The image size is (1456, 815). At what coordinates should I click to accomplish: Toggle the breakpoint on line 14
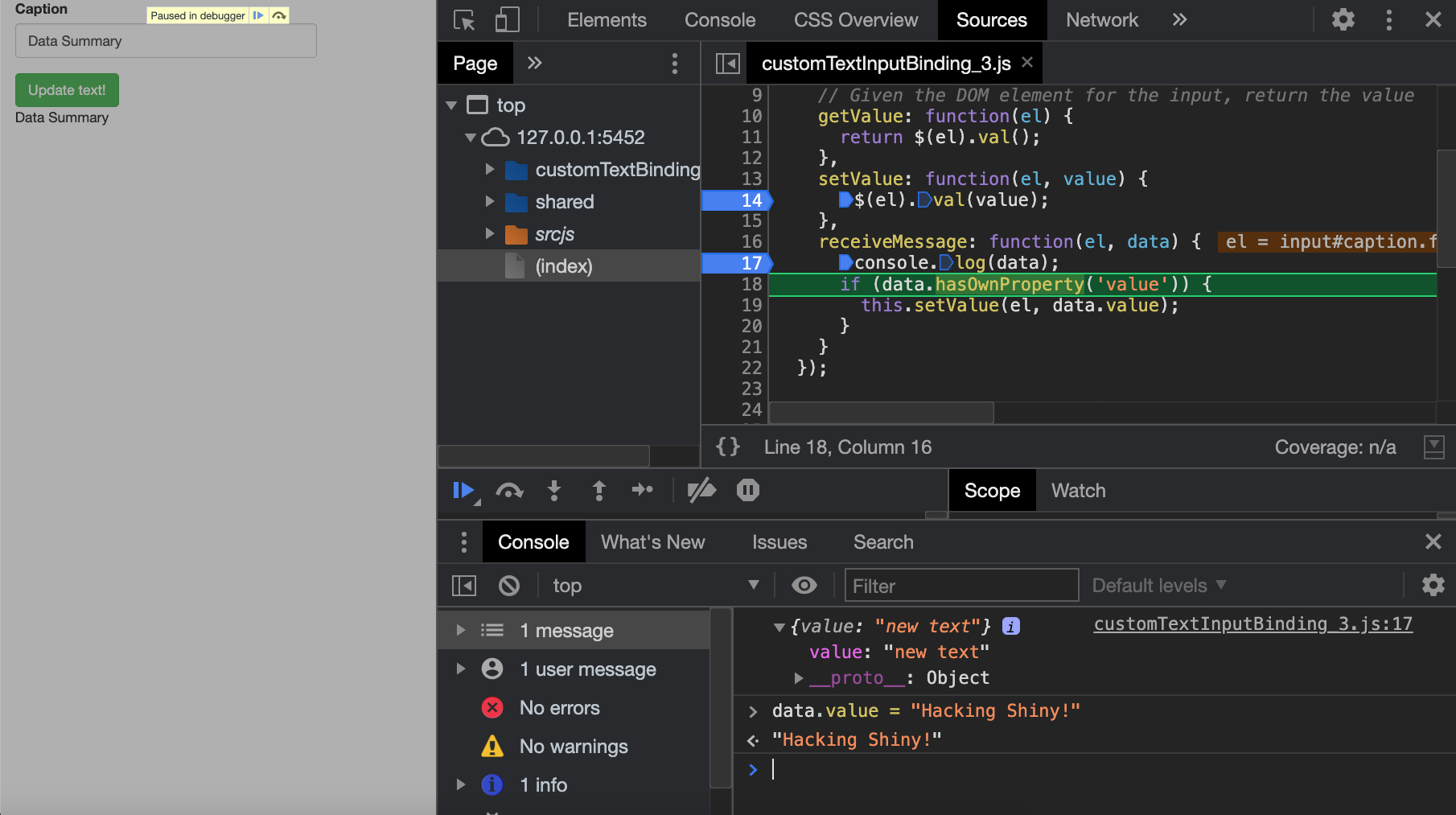[737, 200]
